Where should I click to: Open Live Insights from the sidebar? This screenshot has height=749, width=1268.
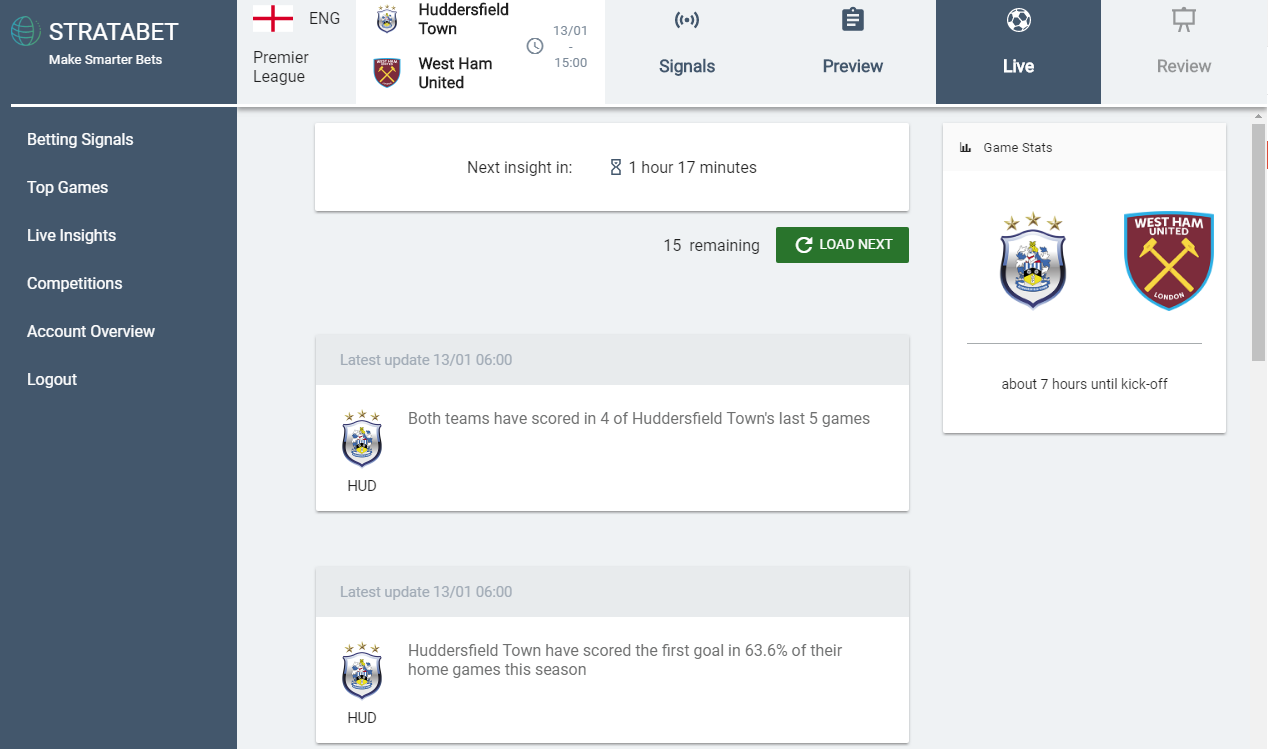point(71,236)
